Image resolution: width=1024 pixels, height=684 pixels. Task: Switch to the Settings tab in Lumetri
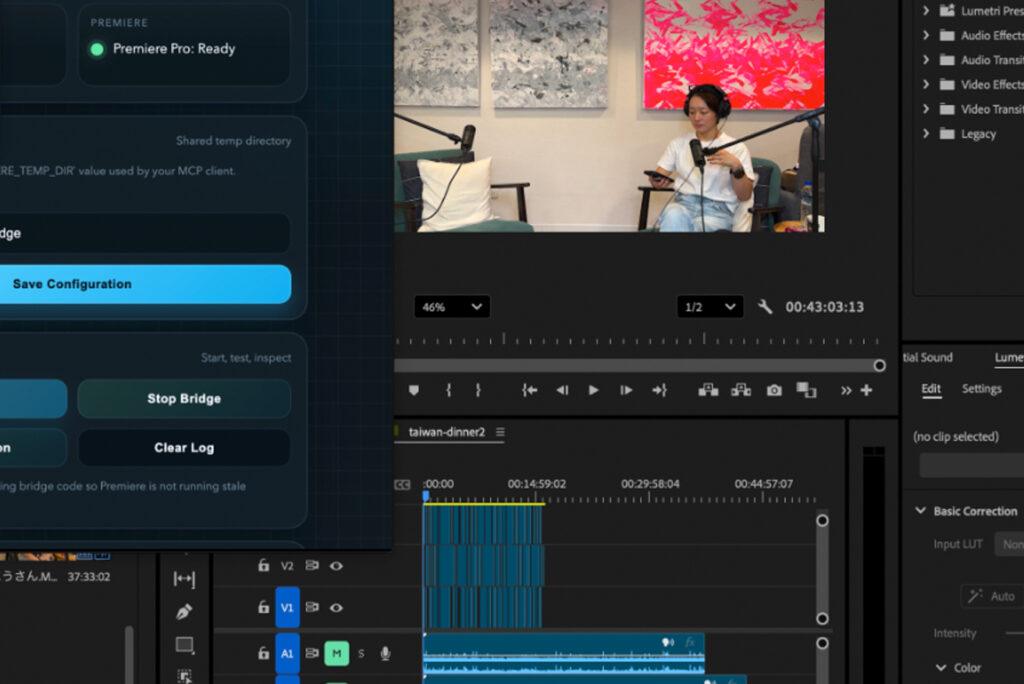point(981,389)
